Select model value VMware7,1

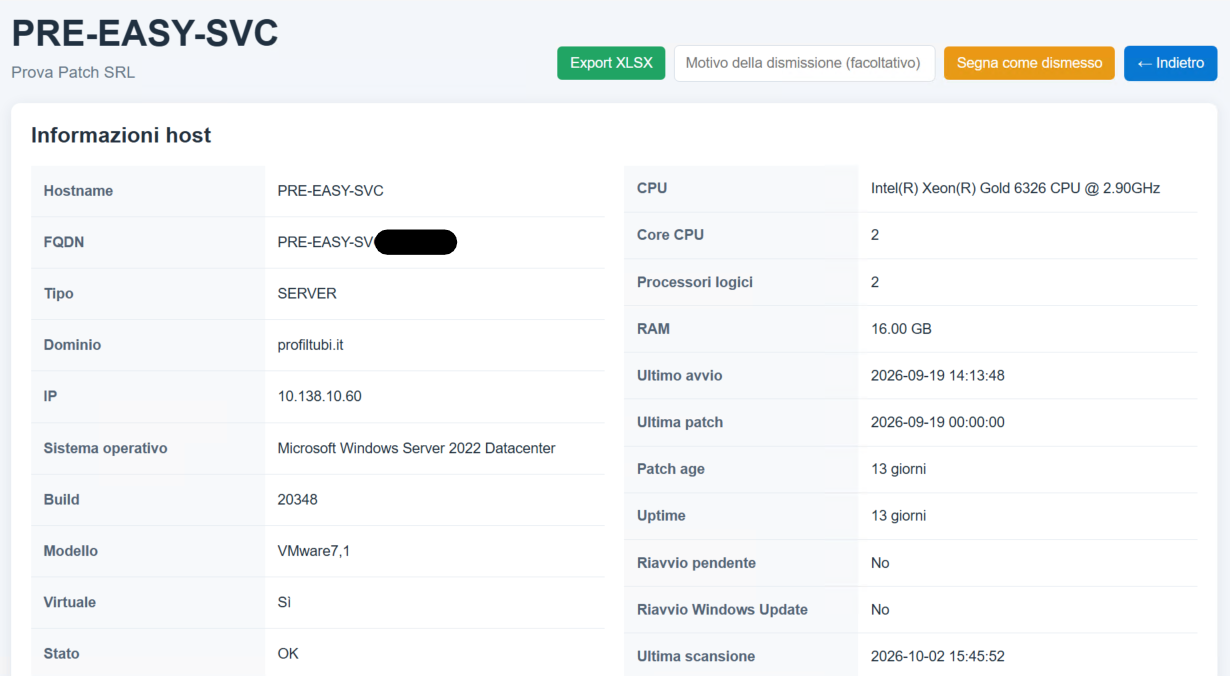coord(314,551)
